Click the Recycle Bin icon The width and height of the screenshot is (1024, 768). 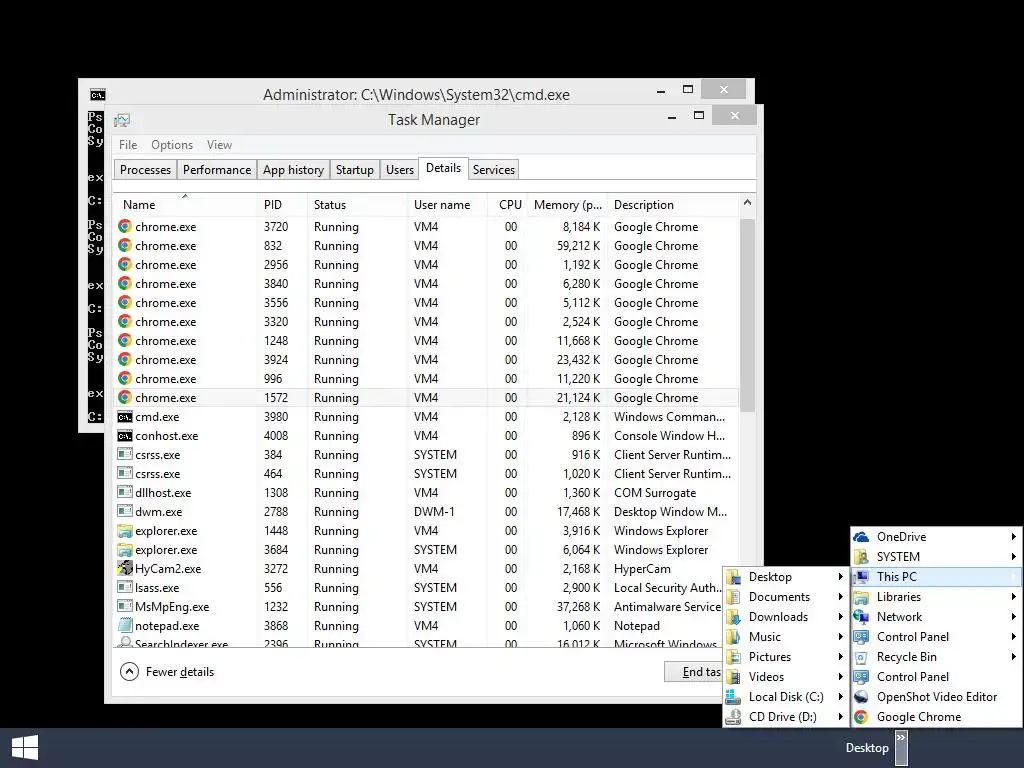pyautogui.click(x=861, y=657)
